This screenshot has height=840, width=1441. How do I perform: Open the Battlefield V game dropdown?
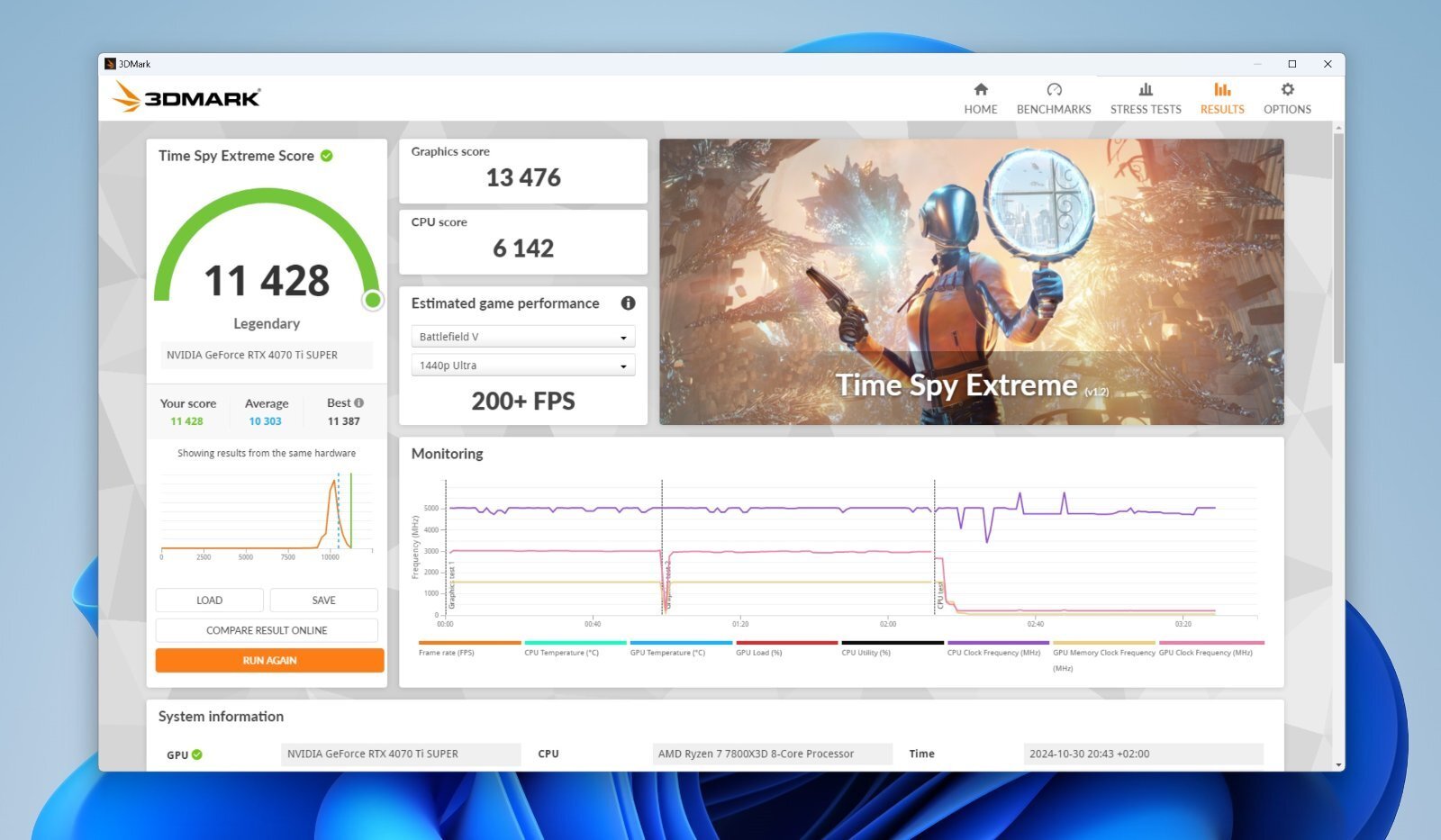pos(523,337)
